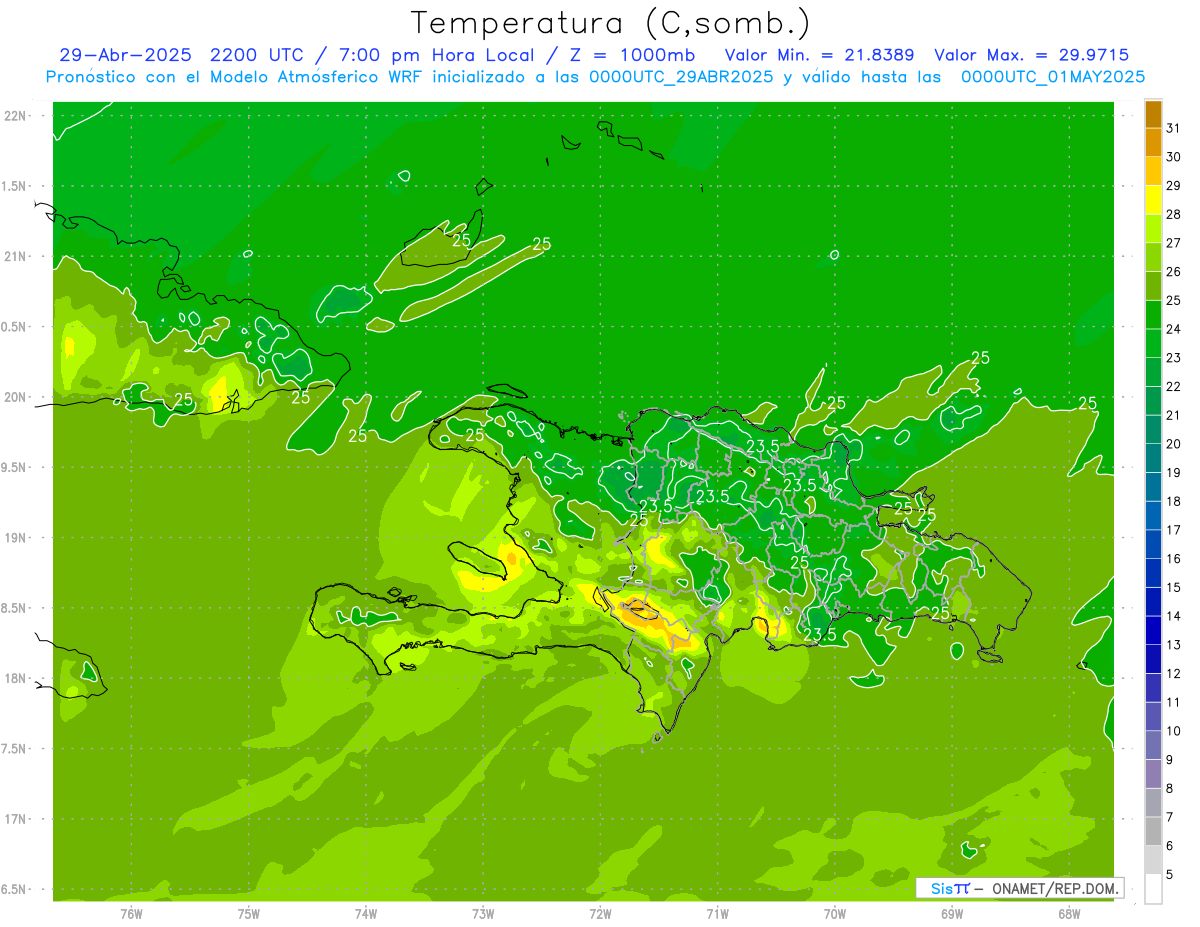The width and height of the screenshot is (1200, 927).
Task: Click legend color band between 30 and 31
Action: pos(1153,143)
